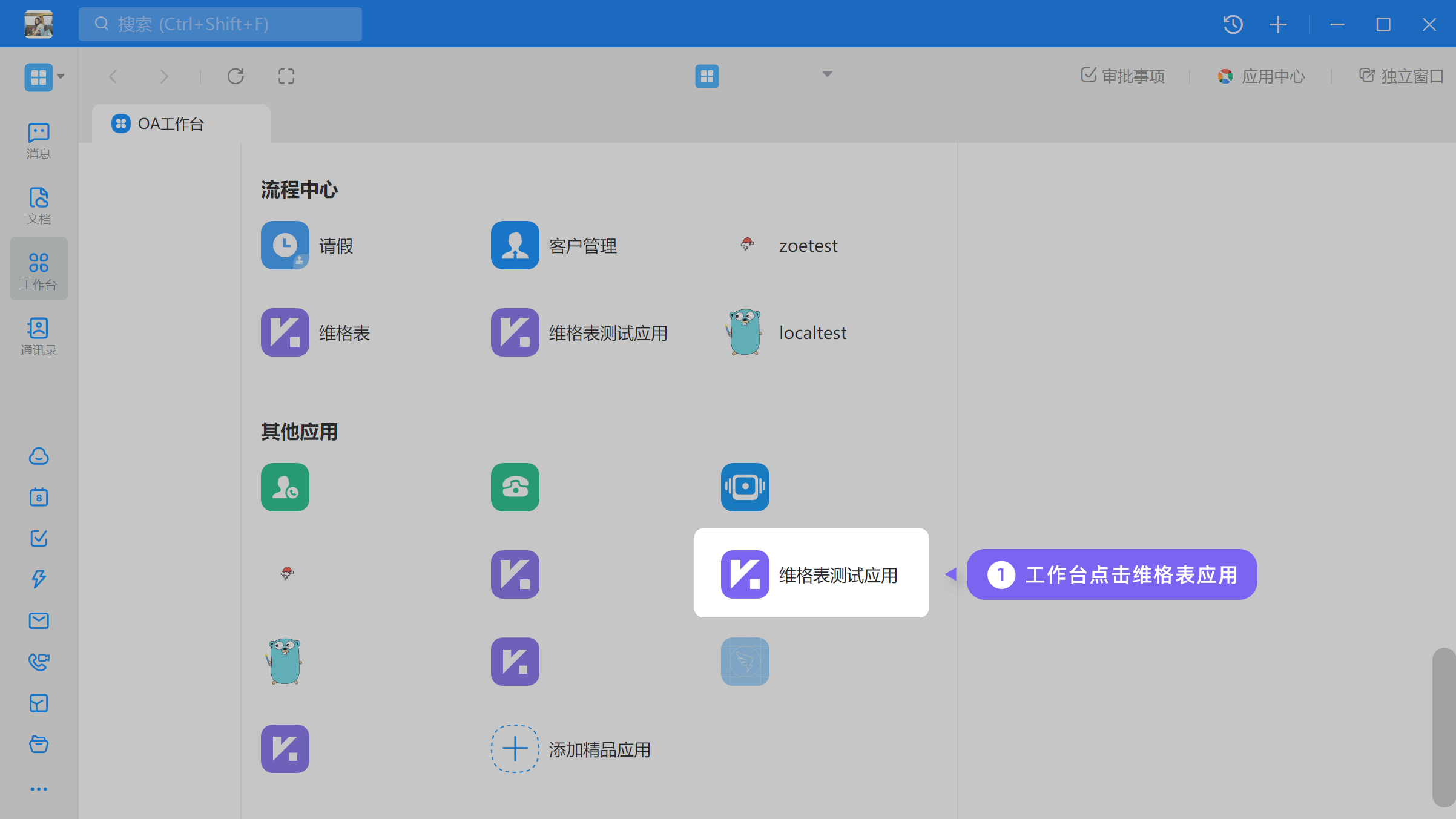The width and height of the screenshot is (1456, 819).
Task: Open the 请假 leave request app
Action: pos(285,245)
